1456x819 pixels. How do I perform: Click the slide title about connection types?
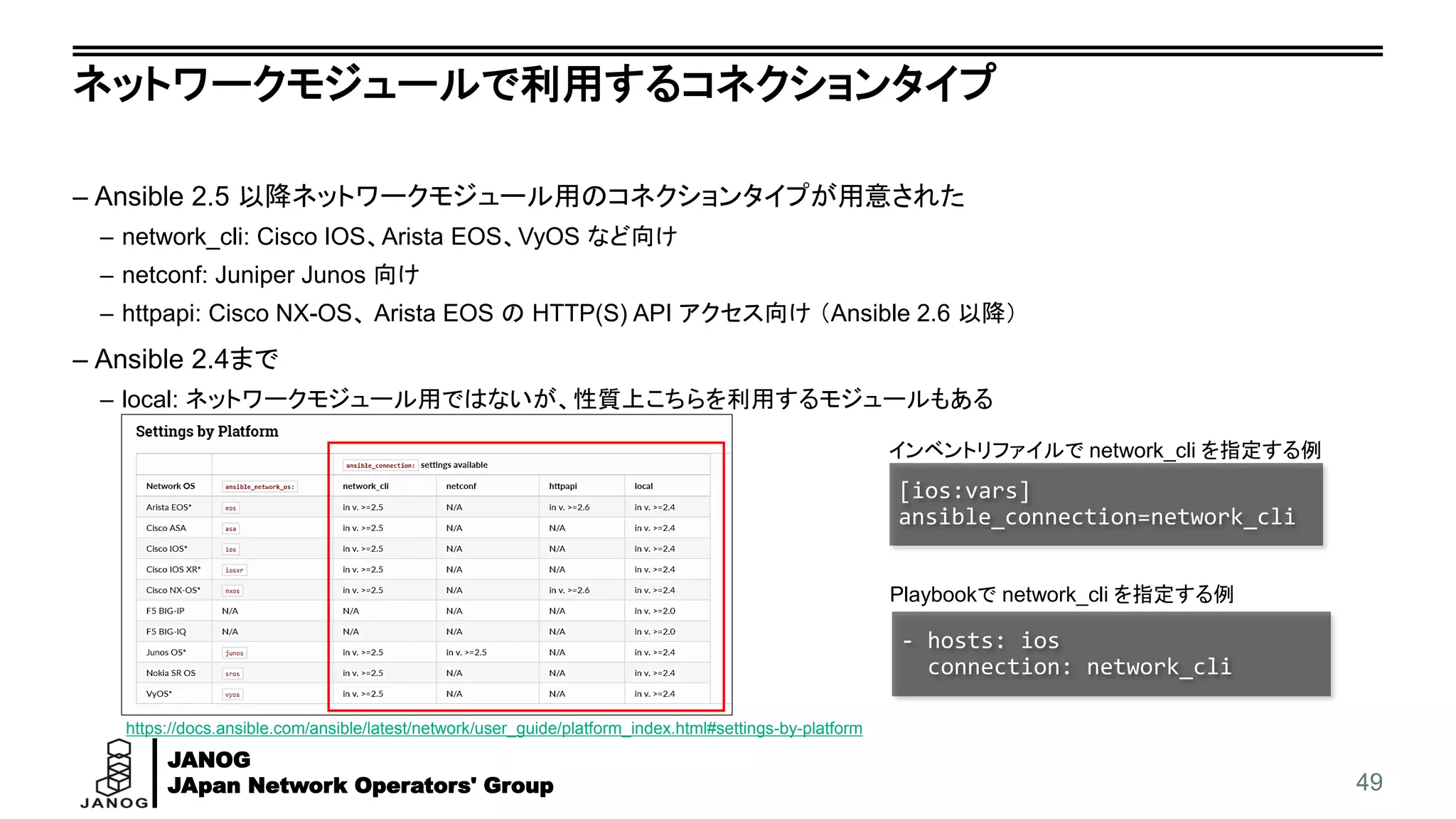[533, 83]
